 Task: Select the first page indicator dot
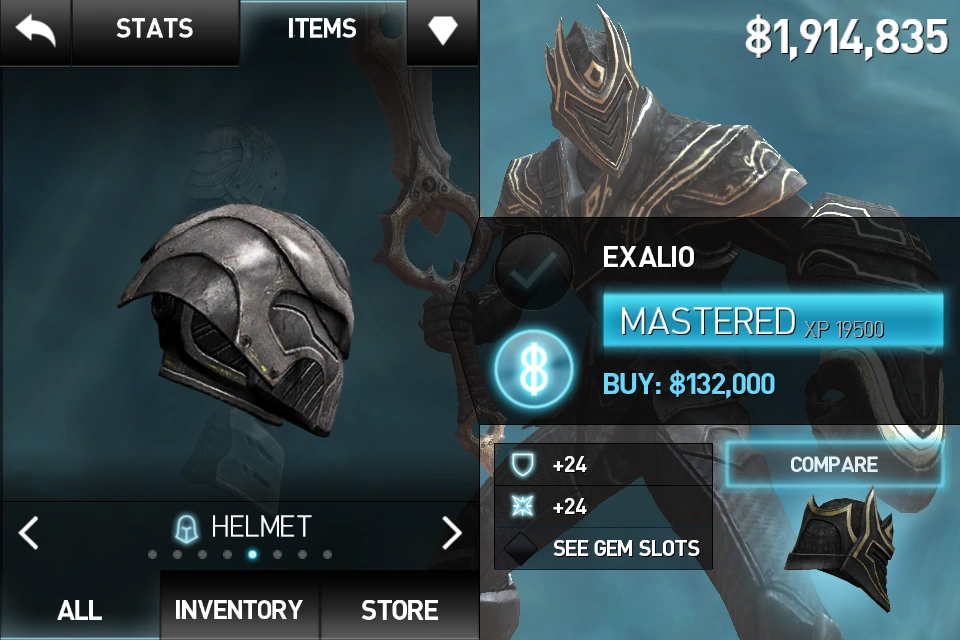(x=152, y=555)
